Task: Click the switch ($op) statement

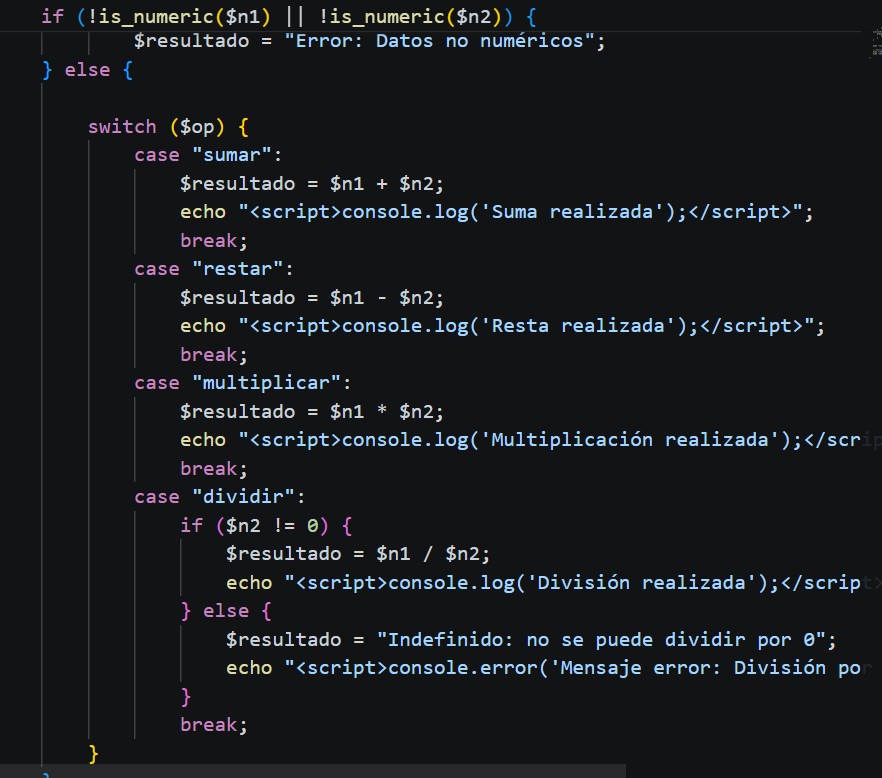Action: [168, 127]
